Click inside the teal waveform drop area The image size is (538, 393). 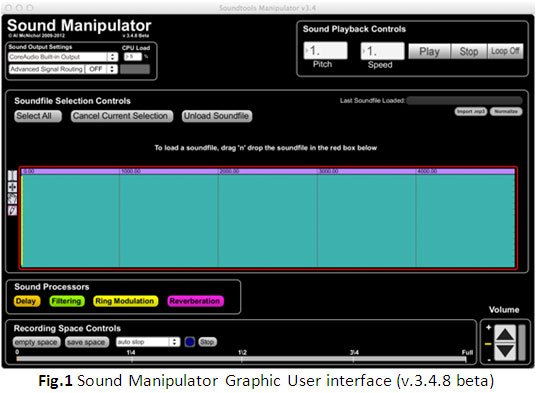pyautogui.click(x=268, y=220)
